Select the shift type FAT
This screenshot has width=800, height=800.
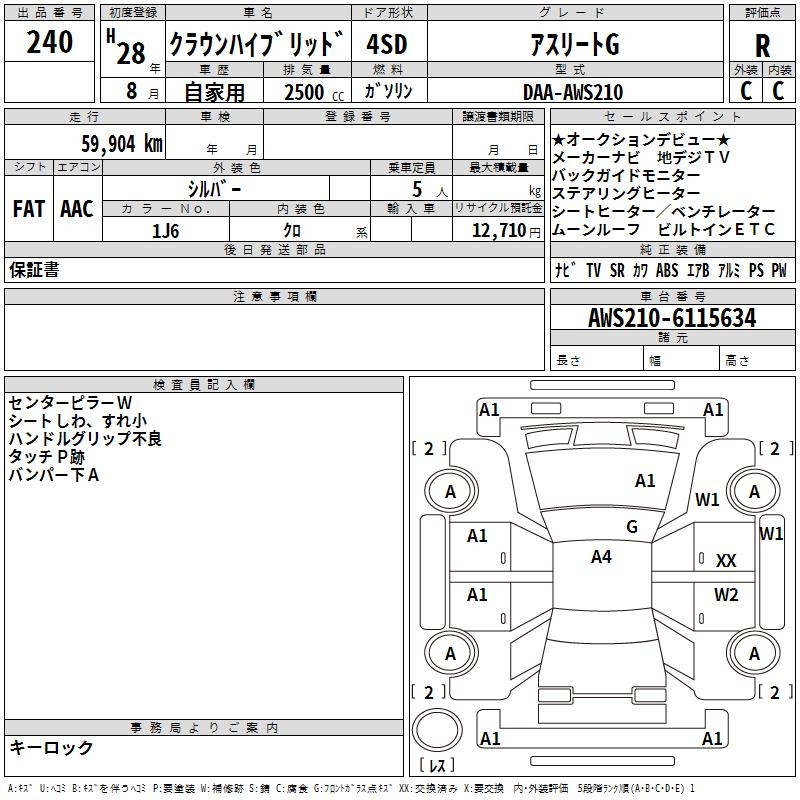pos(29,209)
